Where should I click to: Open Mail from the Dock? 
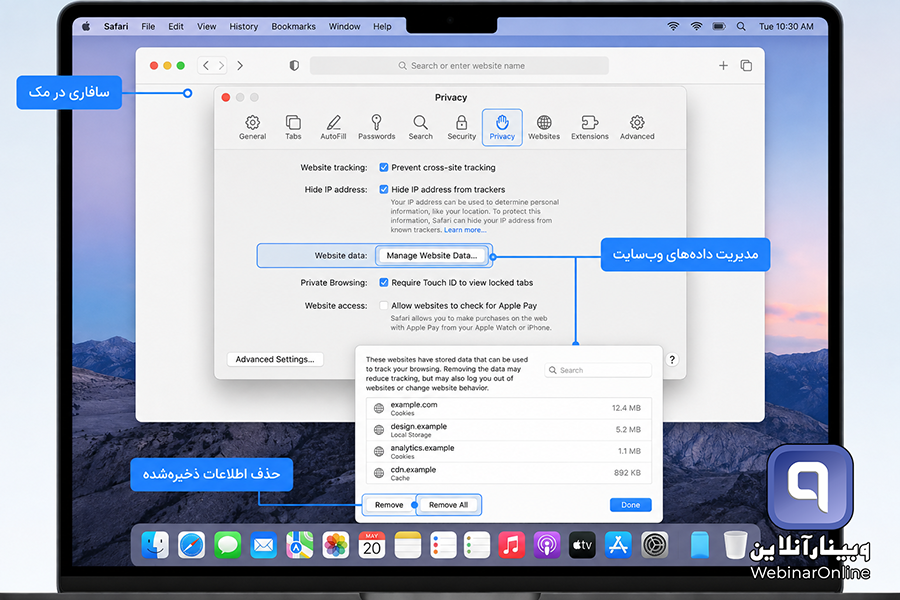263,545
